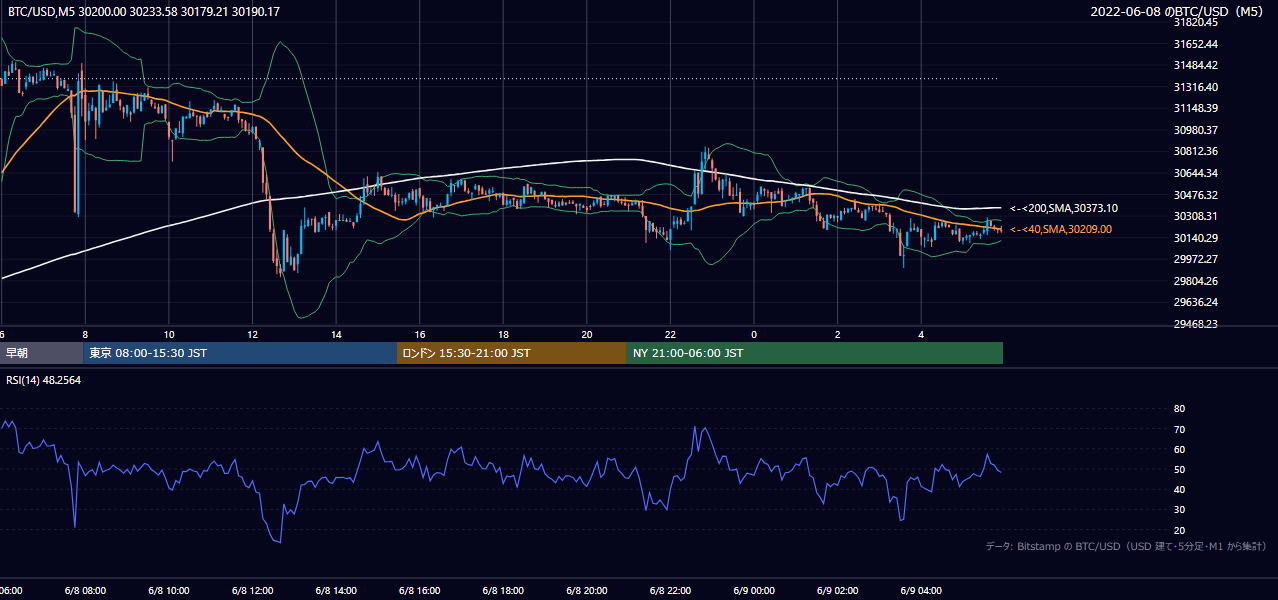The width and height of the screenshot is (1278, 600).
Task: Click price axis label 31316.40
Action: pyautogui.click(x=1195, y=87)
